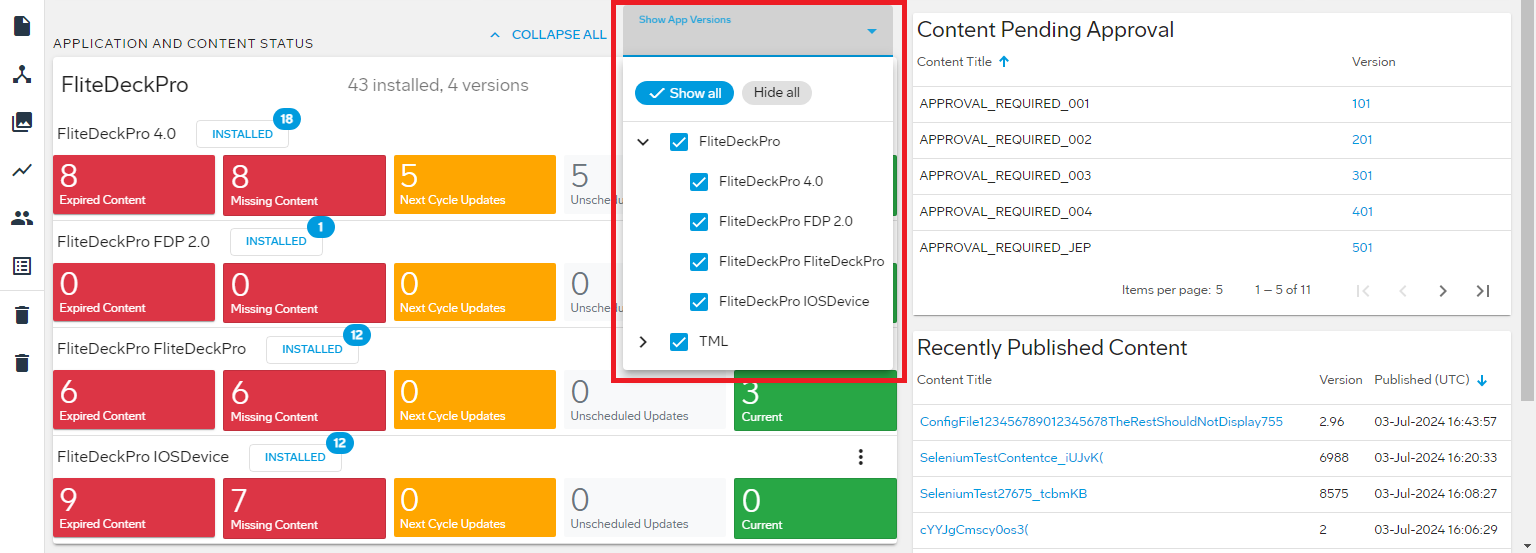Click INSTALLED button for FliteDeckPro IOSDevice
This screenshot has height=553, width=1536.
click(x=295, y=458)
